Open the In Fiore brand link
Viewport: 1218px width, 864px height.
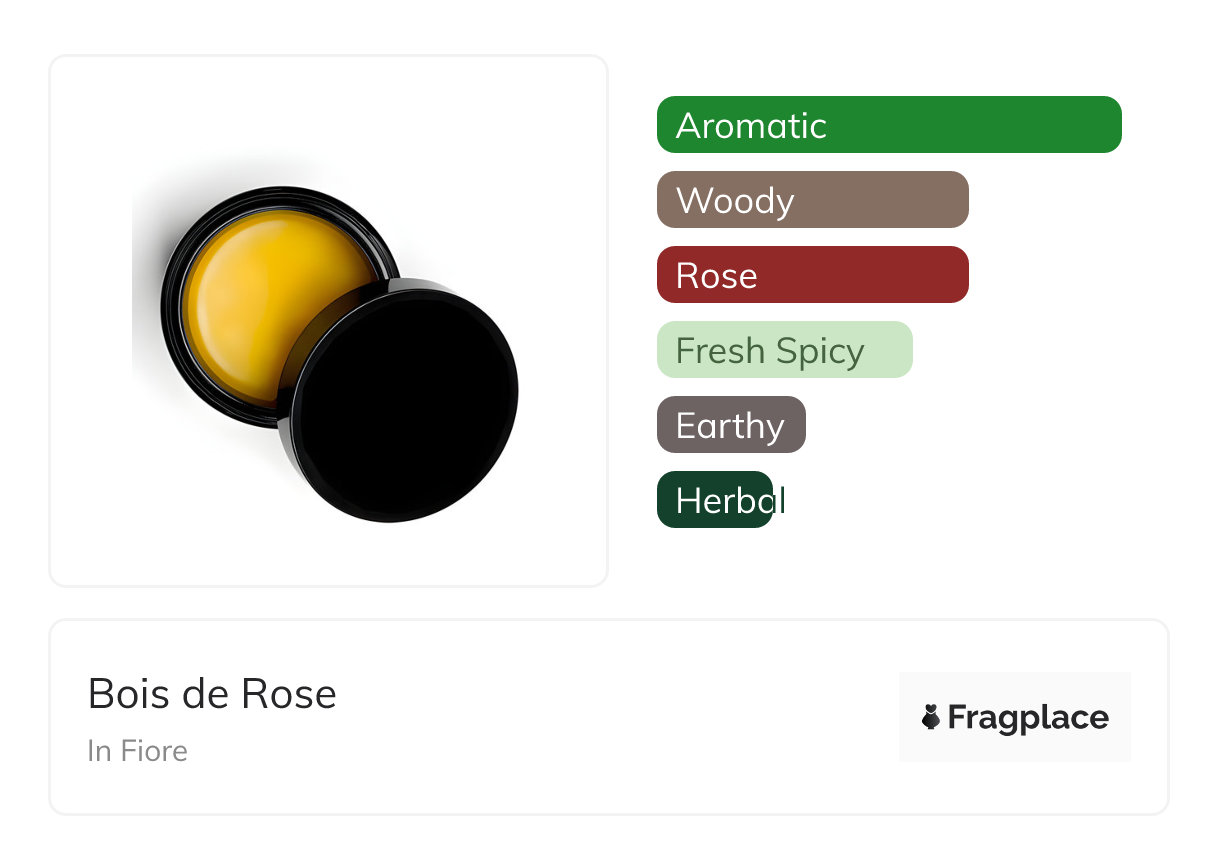pyautogui.click(x=137, y=751)
